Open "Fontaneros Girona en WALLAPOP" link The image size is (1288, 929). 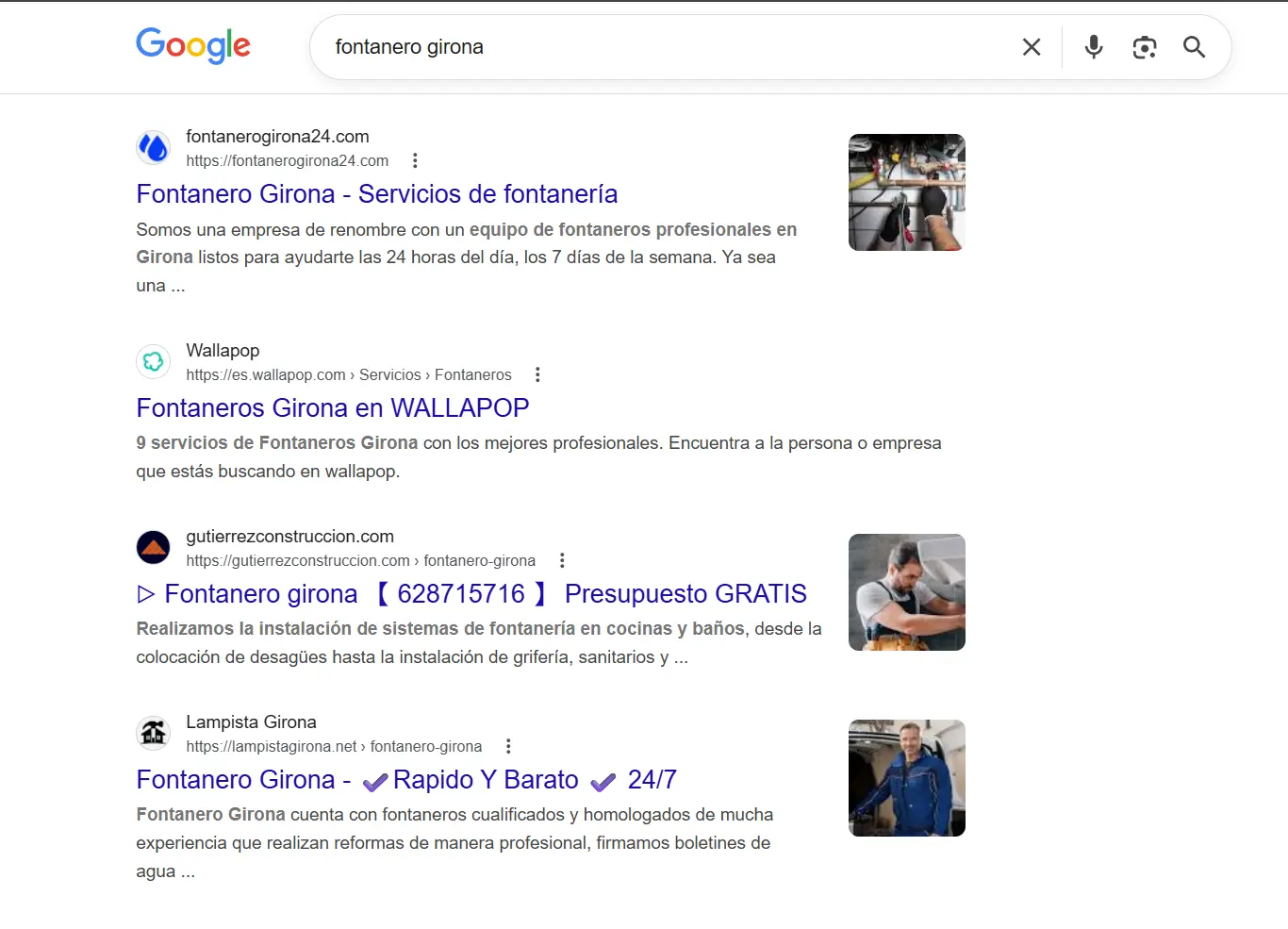(333, 408)
